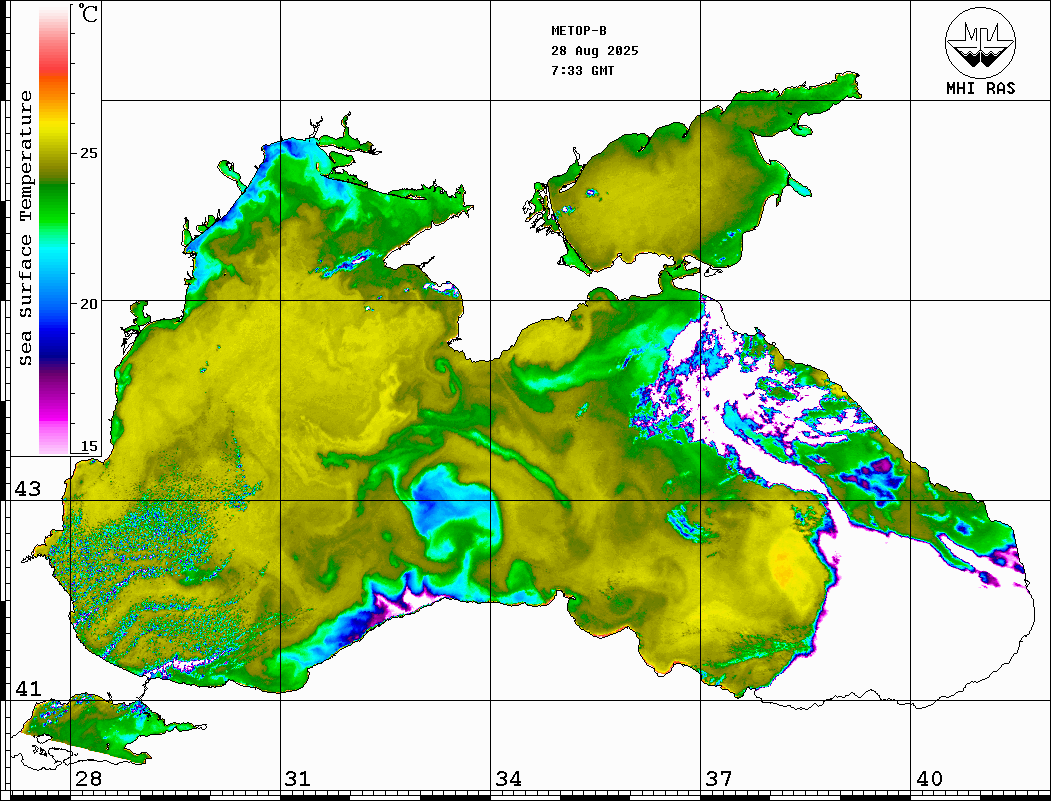Click the 25 tick on temperature scale

(x=88, y=153)
